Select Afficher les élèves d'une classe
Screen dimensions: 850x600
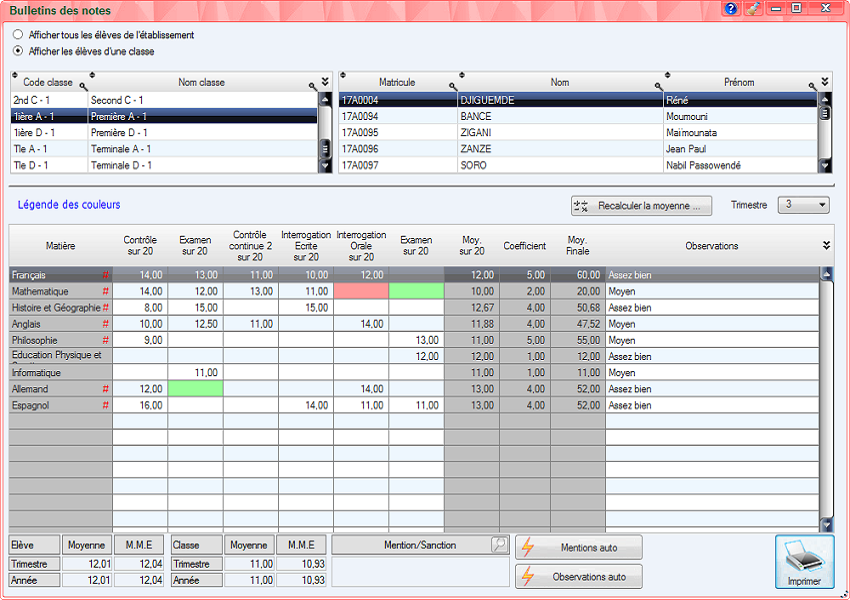pyautogui.click(x=18, y=51)
